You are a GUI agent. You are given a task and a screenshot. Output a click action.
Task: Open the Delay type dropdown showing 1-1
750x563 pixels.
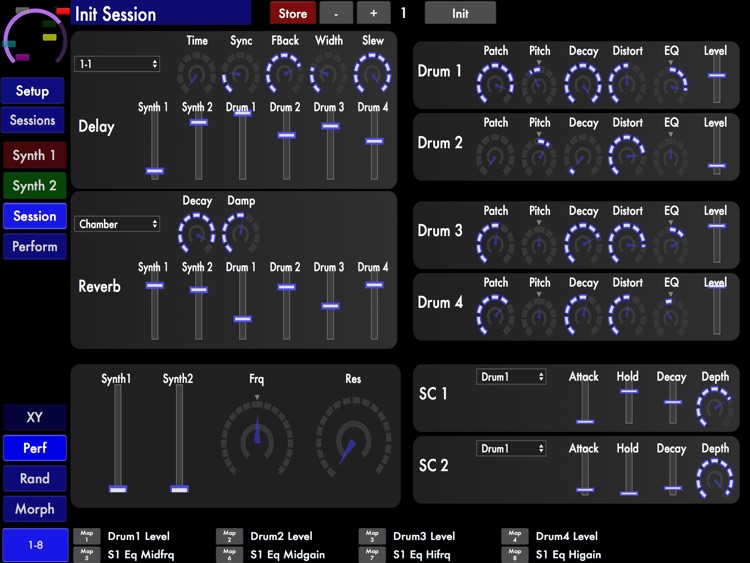[x=117, y=64]
